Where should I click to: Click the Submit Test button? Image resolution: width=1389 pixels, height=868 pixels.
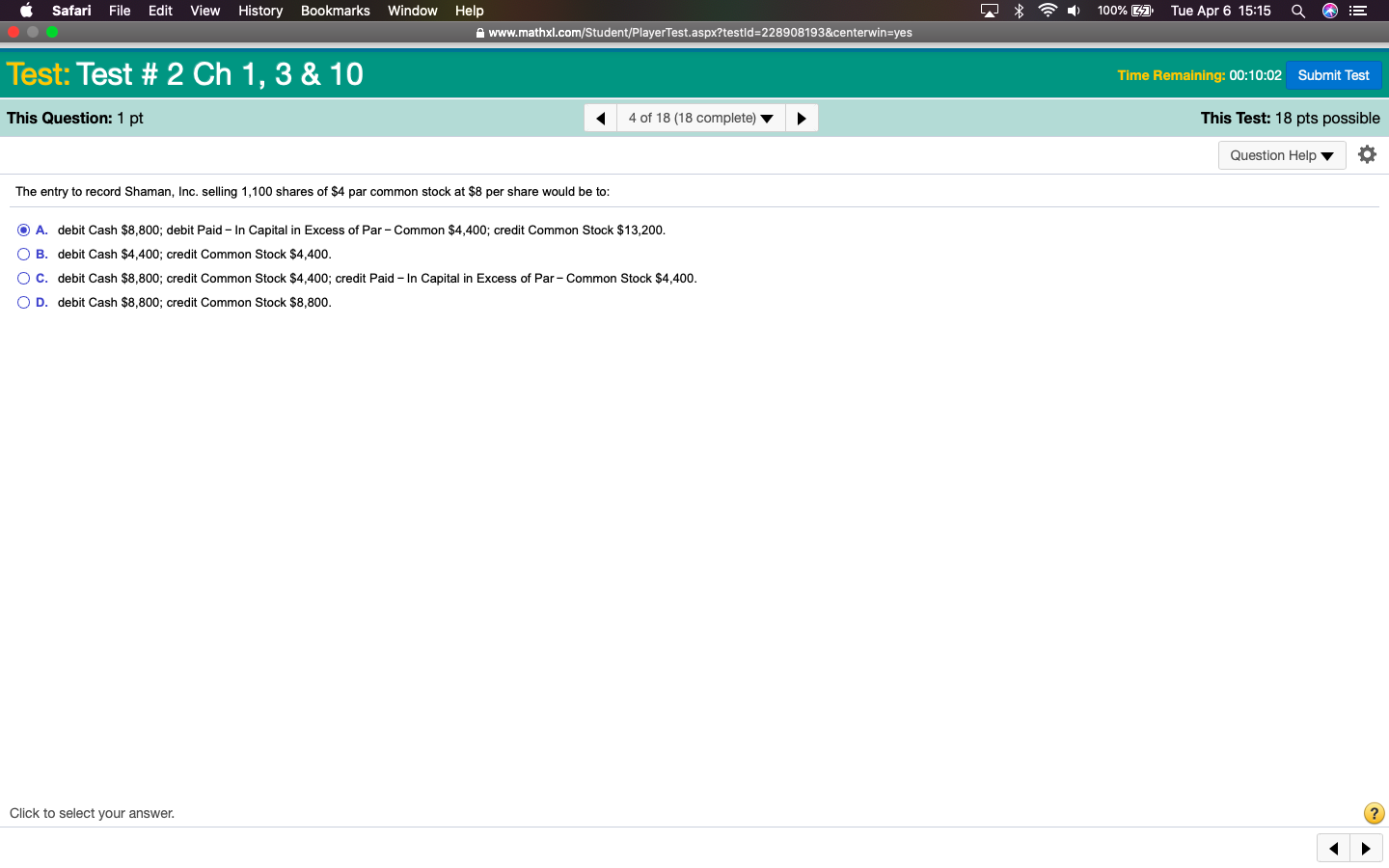tap(1333, 75)
